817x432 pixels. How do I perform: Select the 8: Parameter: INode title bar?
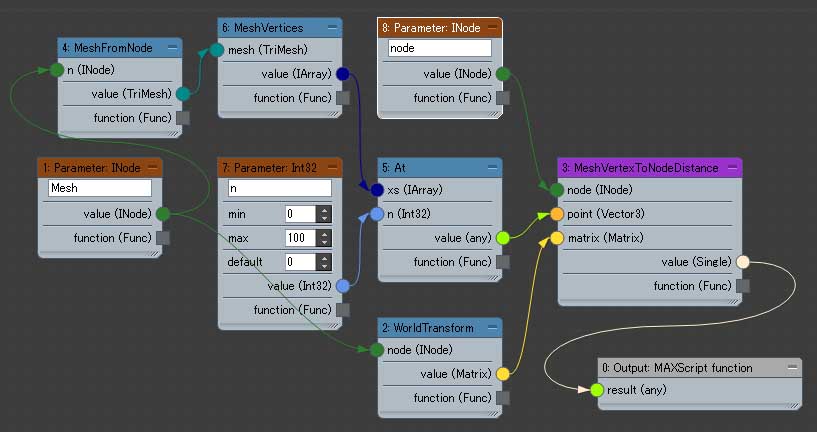(440, 28)
